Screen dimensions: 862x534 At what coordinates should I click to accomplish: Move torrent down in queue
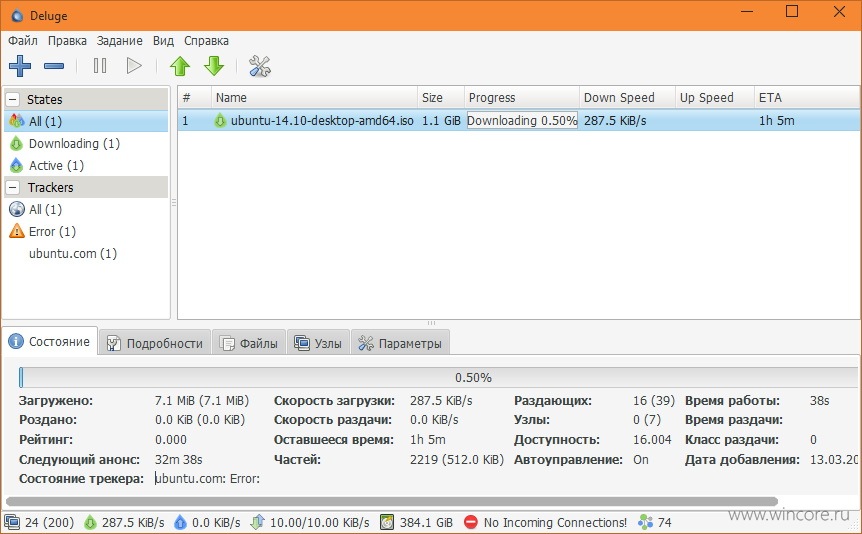pos(214,66)
